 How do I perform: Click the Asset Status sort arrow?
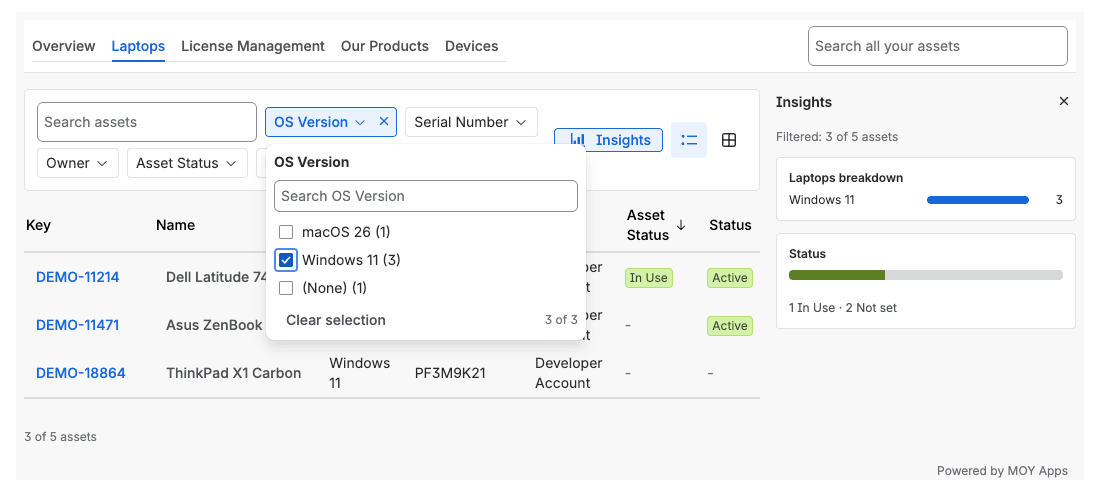[680, 225]
